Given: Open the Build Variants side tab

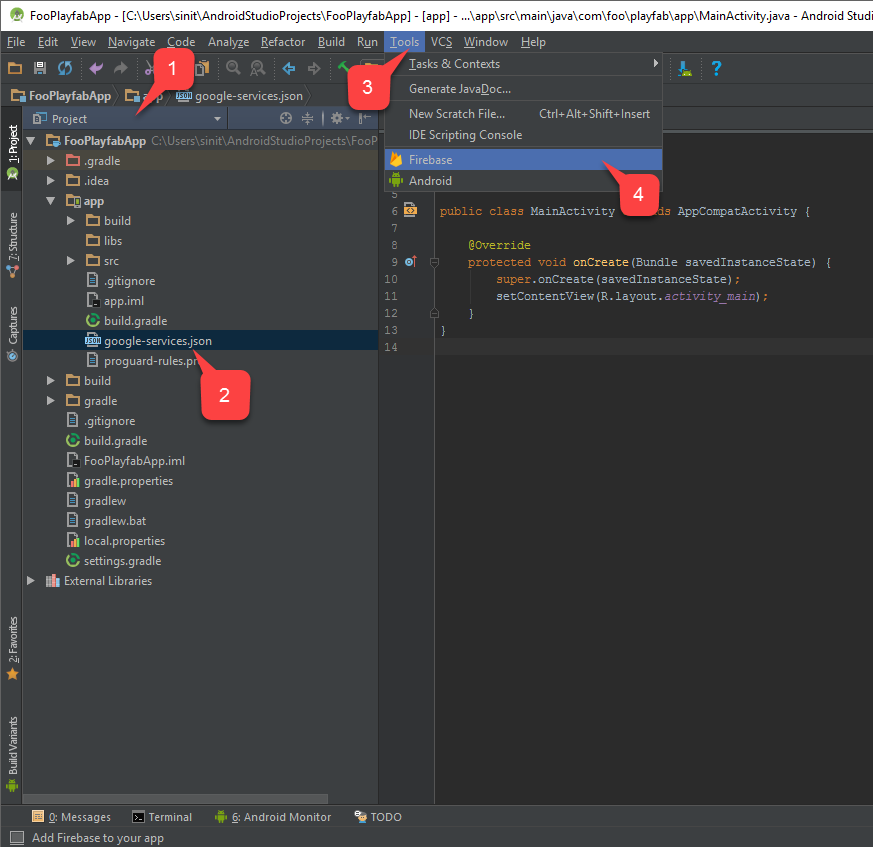Looking at the screenshot, I should [x=12, y=753].
